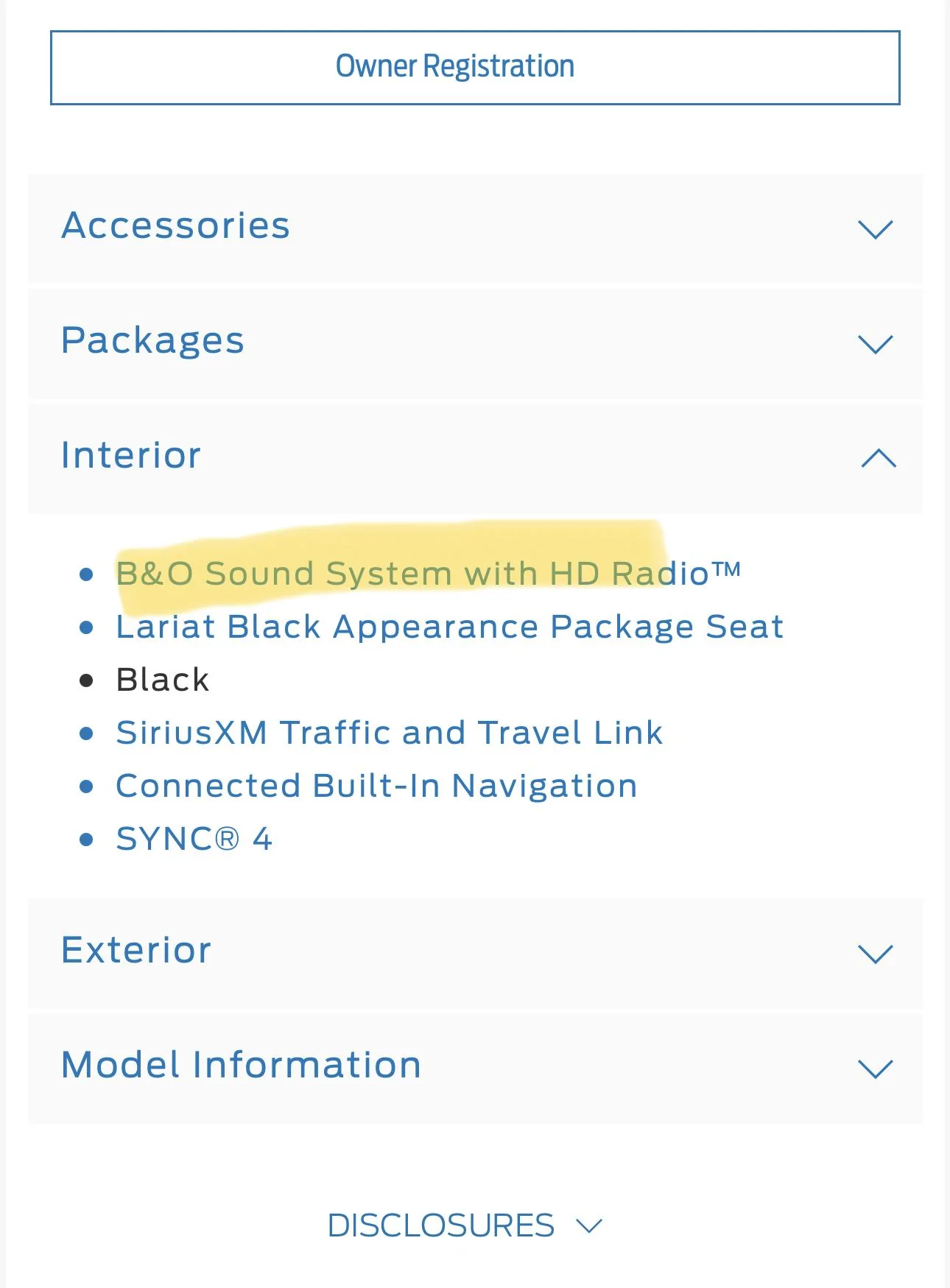The image size is (950, 1288).
Task: Open the Exterior accordion header
Action: [x=137, y=950]
